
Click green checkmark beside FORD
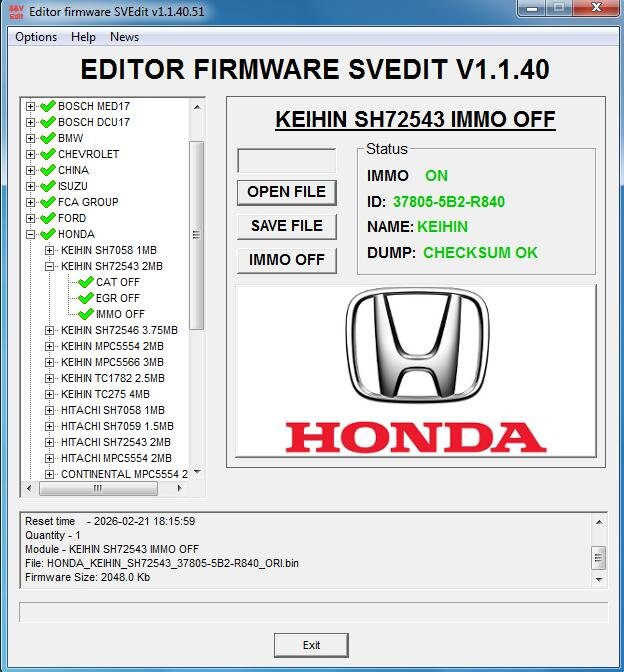click(48, 218)
